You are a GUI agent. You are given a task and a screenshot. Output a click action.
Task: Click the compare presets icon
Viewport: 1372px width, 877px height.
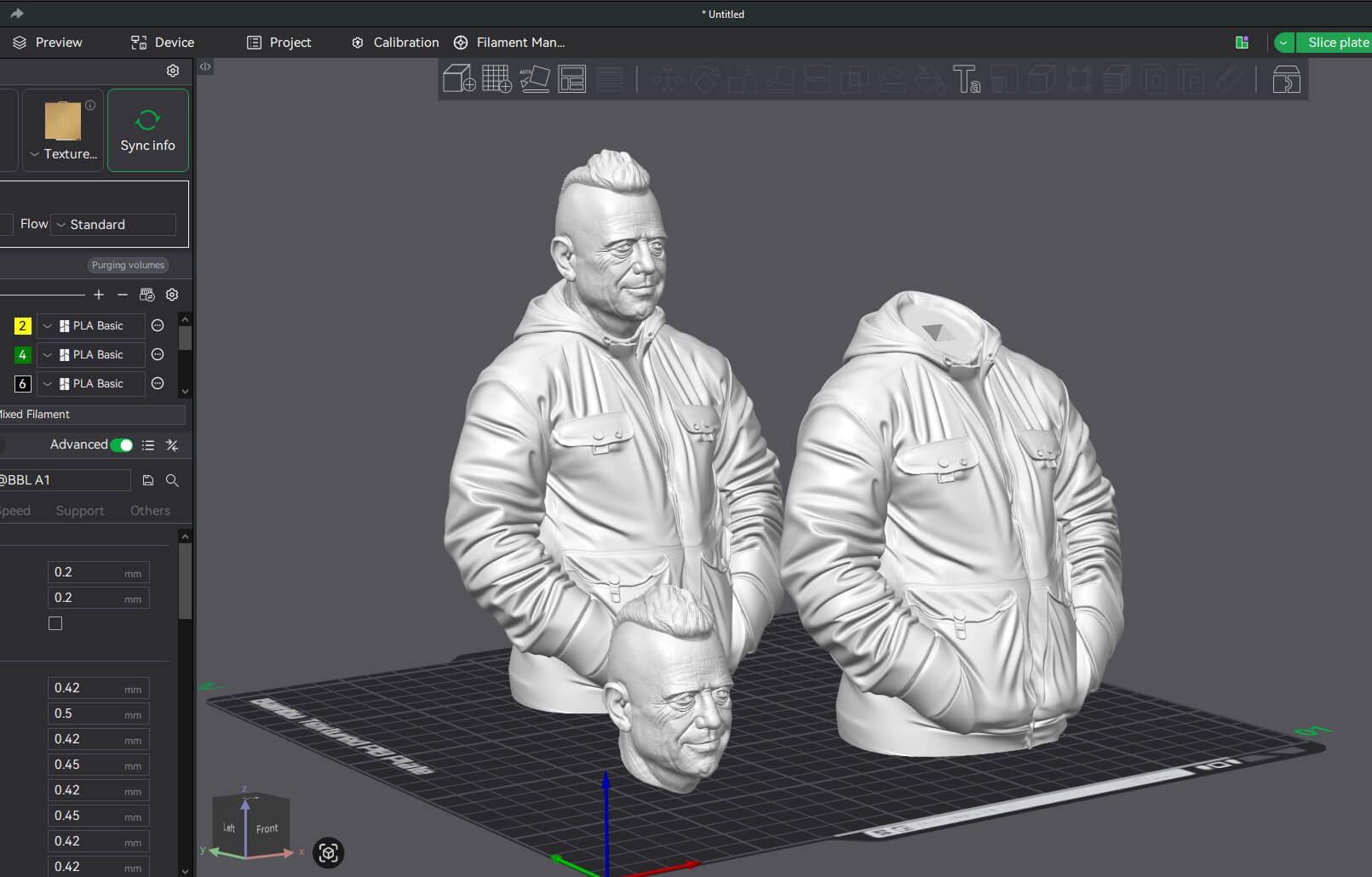172,445
